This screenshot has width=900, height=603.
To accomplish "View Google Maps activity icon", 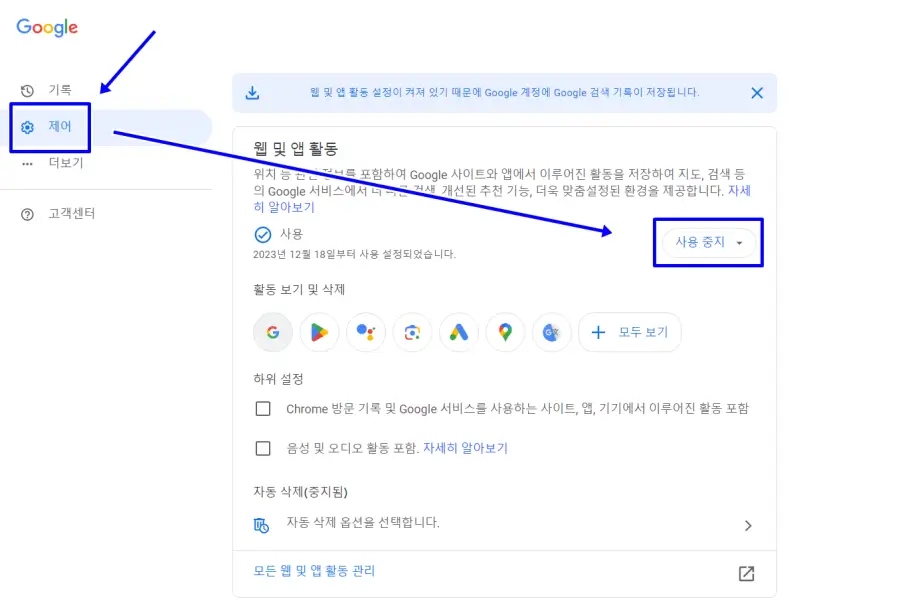I will pos(505,332).
